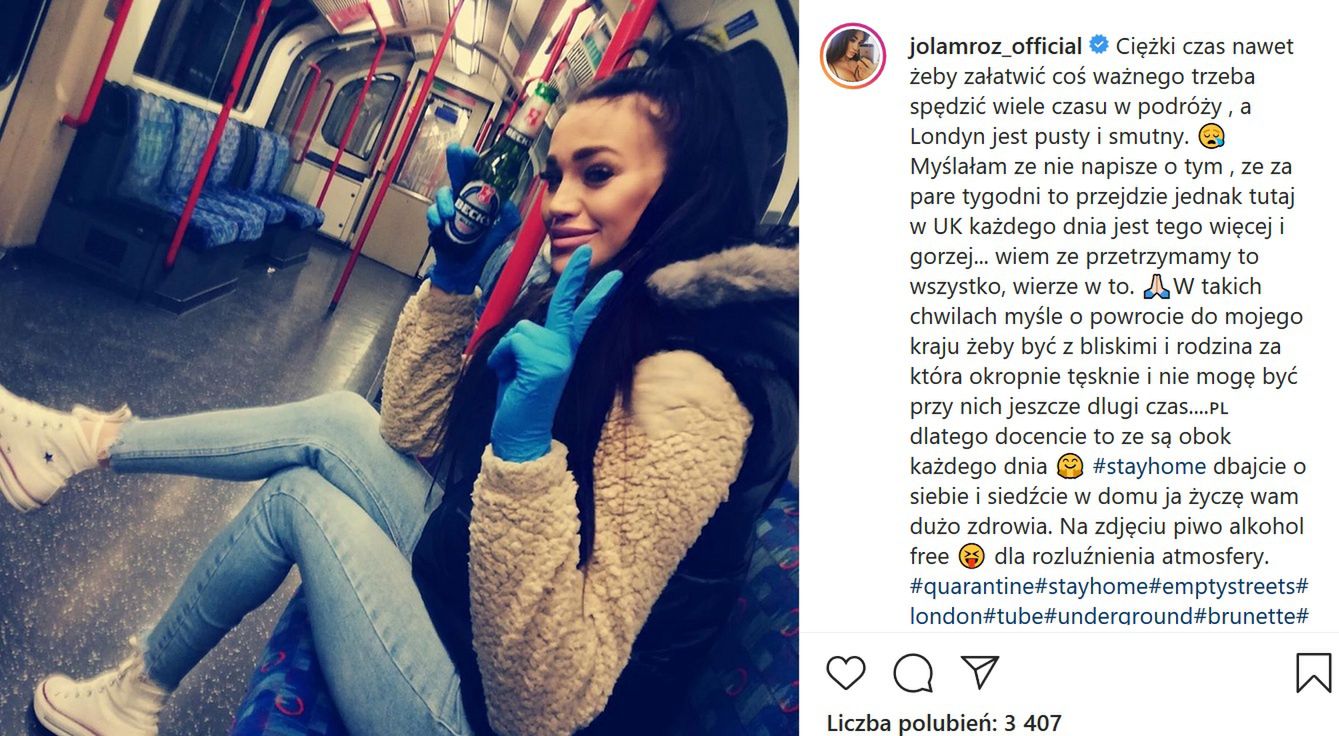Open the #underground hashtag
1339x736 pixels.
[x=1120, y=616]
